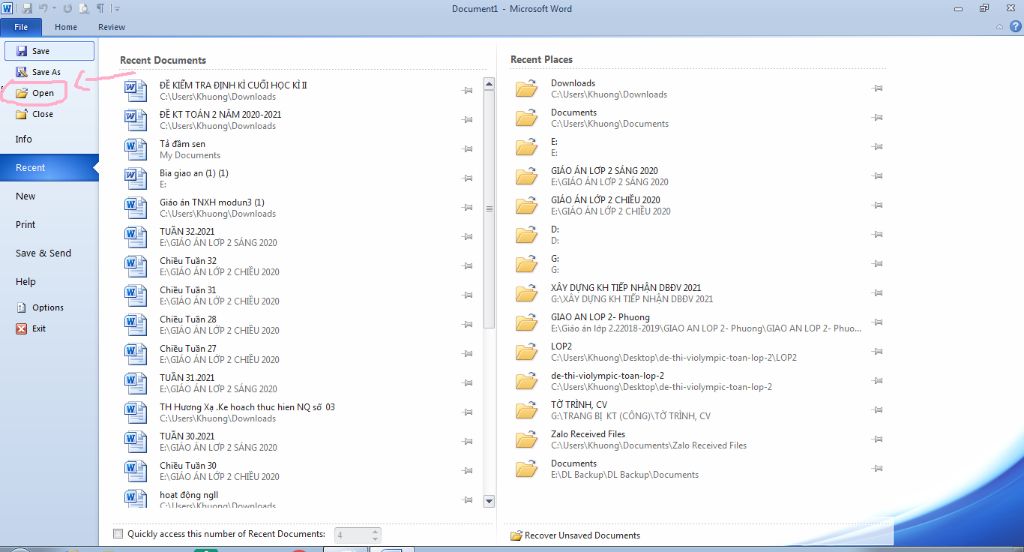Increase the recent documents number spinner
Image resolution: width=1024 pixels, height=552 pixels.
[x=375, y=531]
